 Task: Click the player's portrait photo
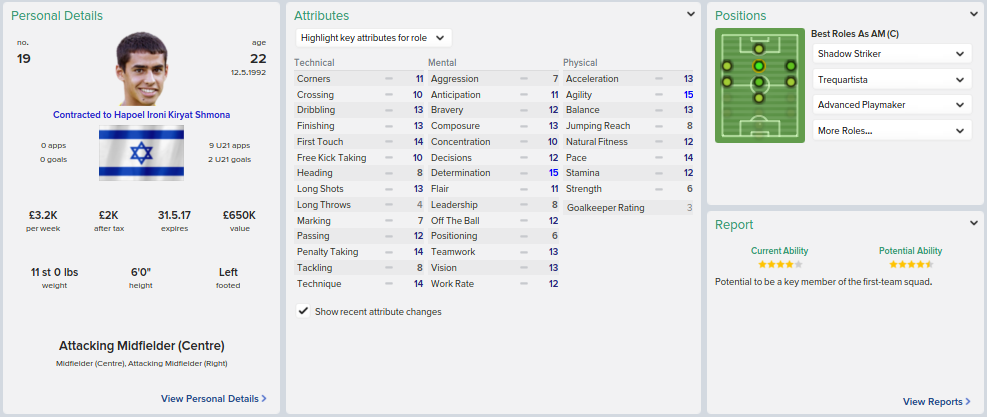141,68
